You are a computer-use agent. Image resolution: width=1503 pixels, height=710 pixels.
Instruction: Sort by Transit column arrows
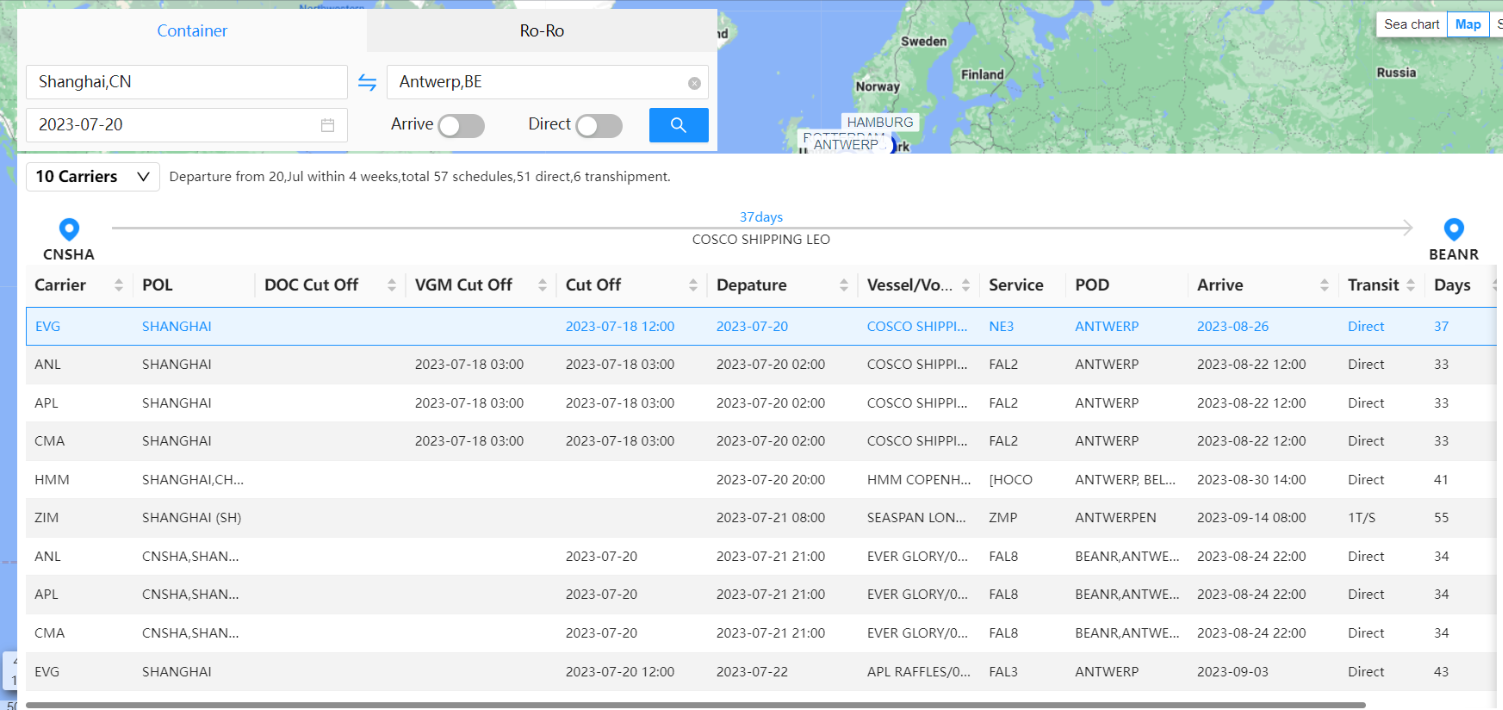[1411, 285]
